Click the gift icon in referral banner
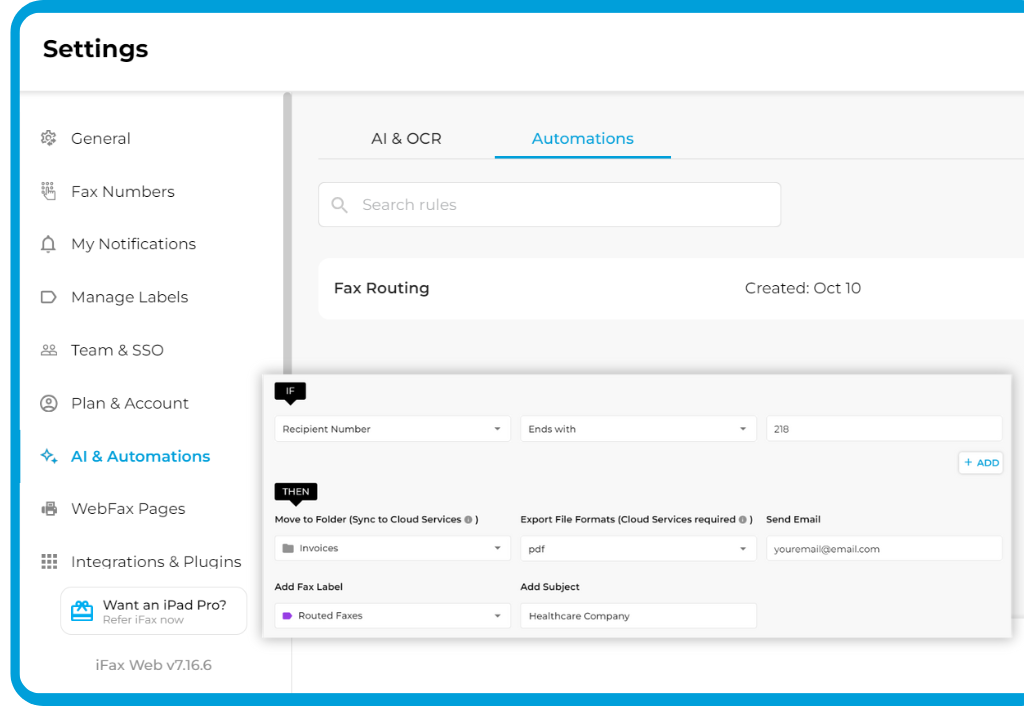 coord(82,611)
